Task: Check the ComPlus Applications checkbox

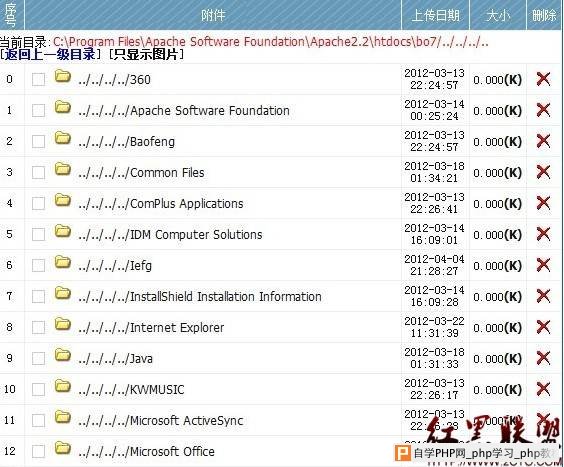Action: [x=38, y=203]
